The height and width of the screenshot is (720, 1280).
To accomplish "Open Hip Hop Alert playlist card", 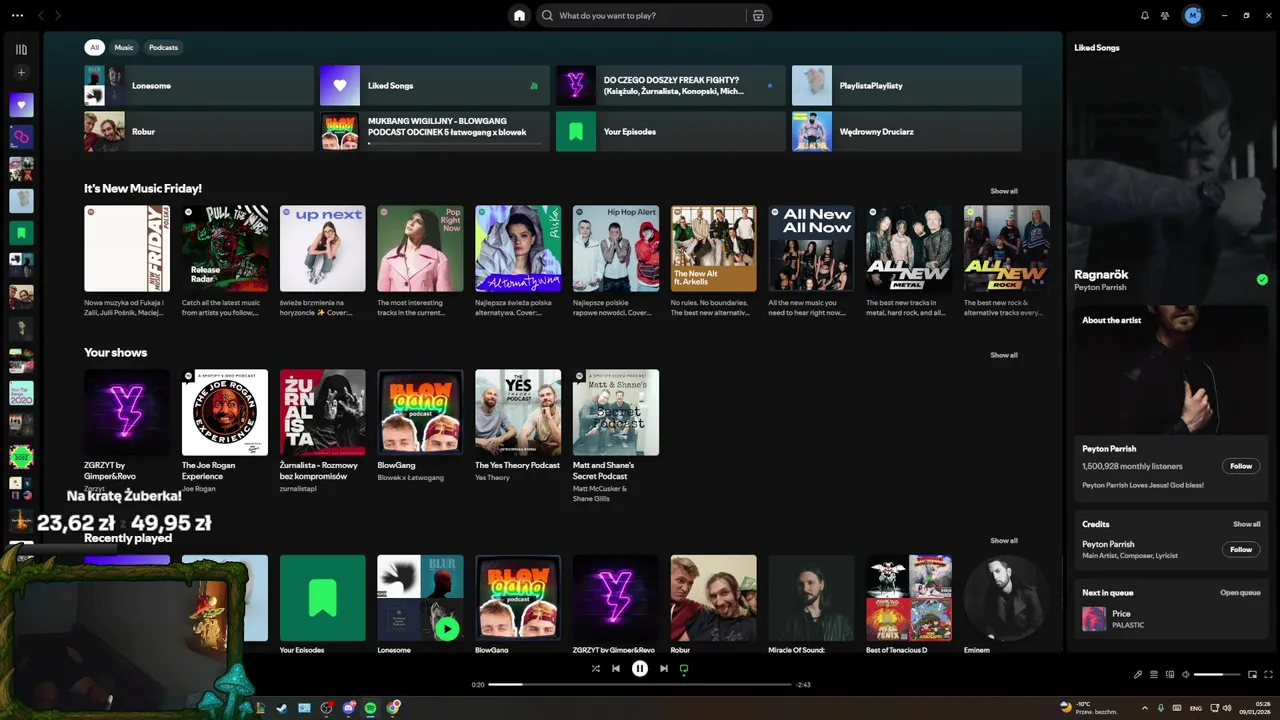I will (616, 261).
